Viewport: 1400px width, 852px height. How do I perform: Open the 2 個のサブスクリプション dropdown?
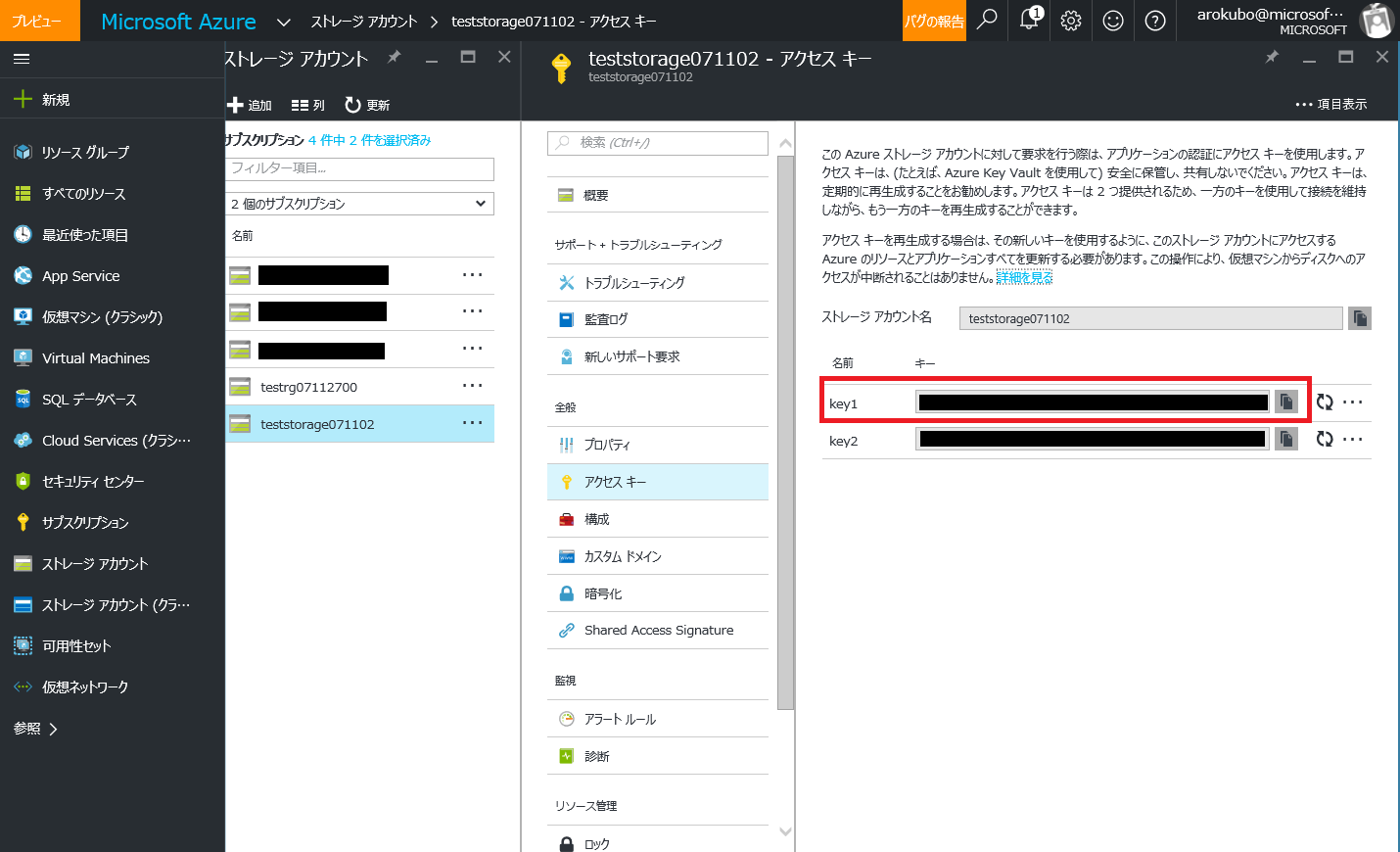359,204
